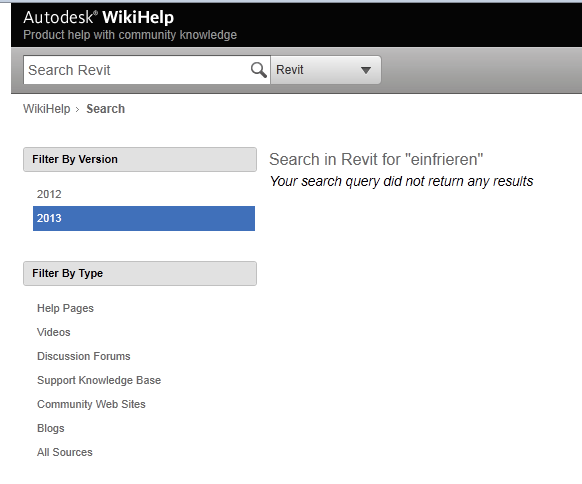The width and height of the screenshot is (582, 484).
Task: Filter results by Support Knowledge Base
Action: pos(99,380)
